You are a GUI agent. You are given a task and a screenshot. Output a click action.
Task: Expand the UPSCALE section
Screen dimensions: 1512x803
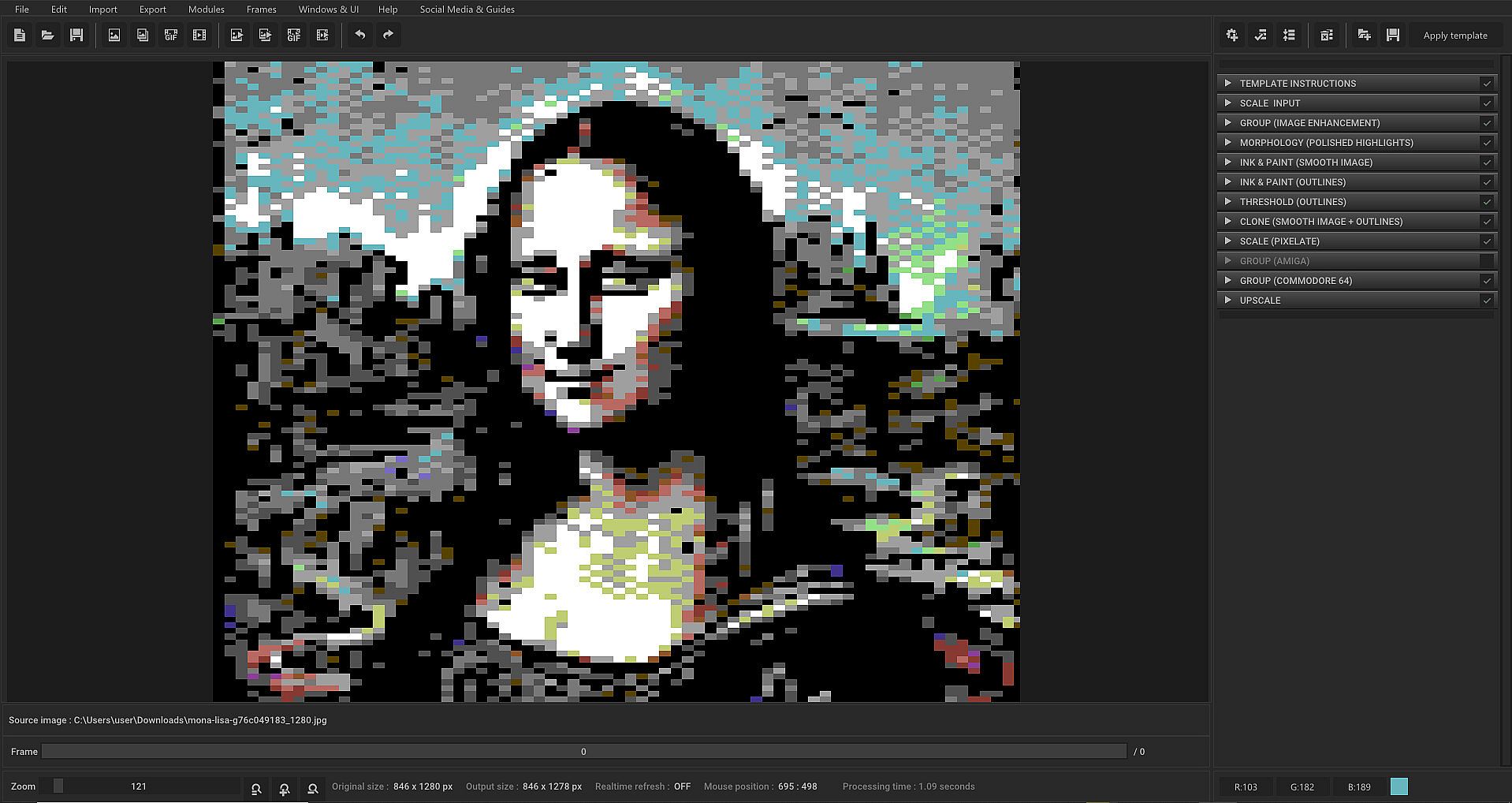(x=1227, y=301)
